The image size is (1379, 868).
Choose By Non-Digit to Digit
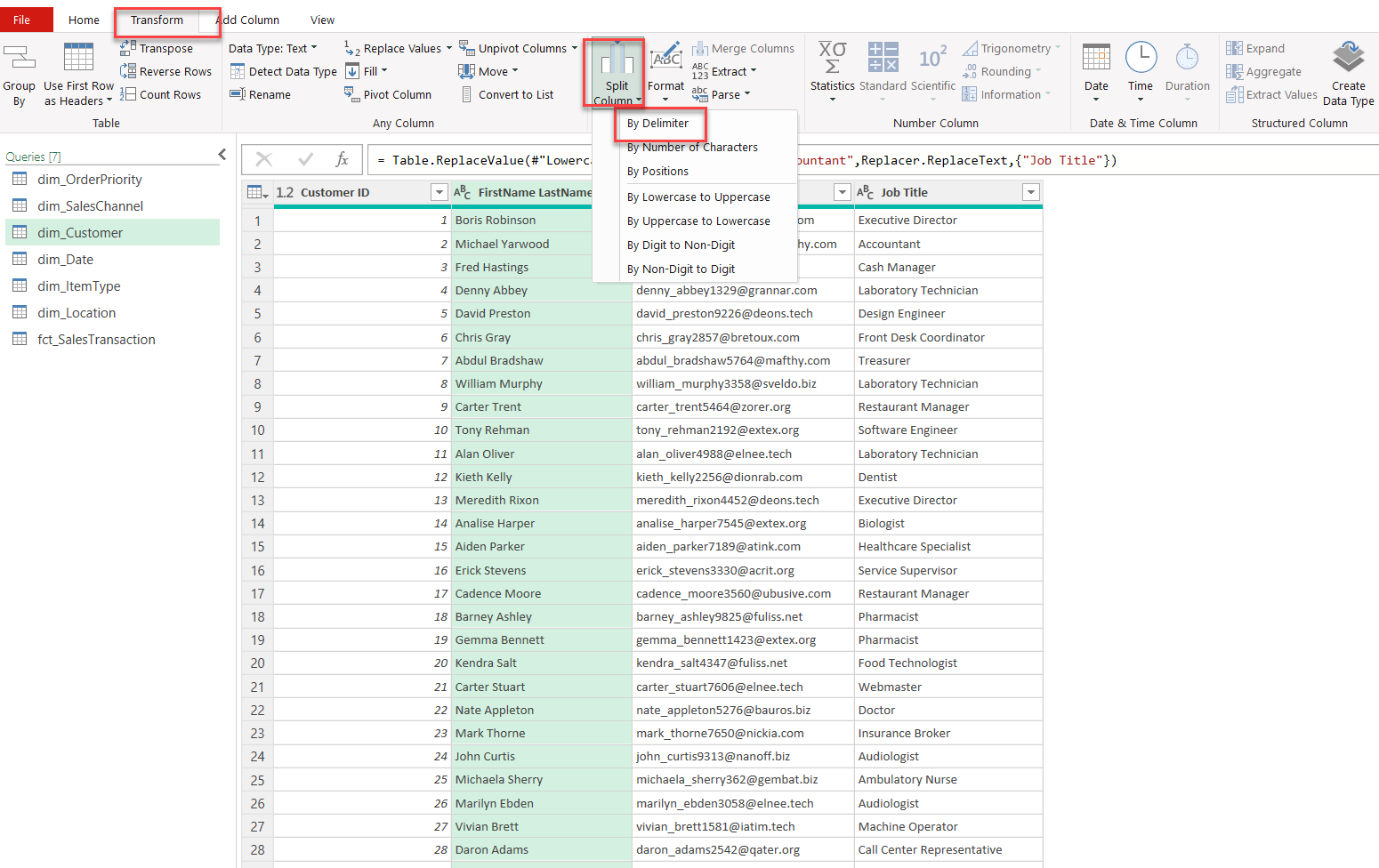681,269
